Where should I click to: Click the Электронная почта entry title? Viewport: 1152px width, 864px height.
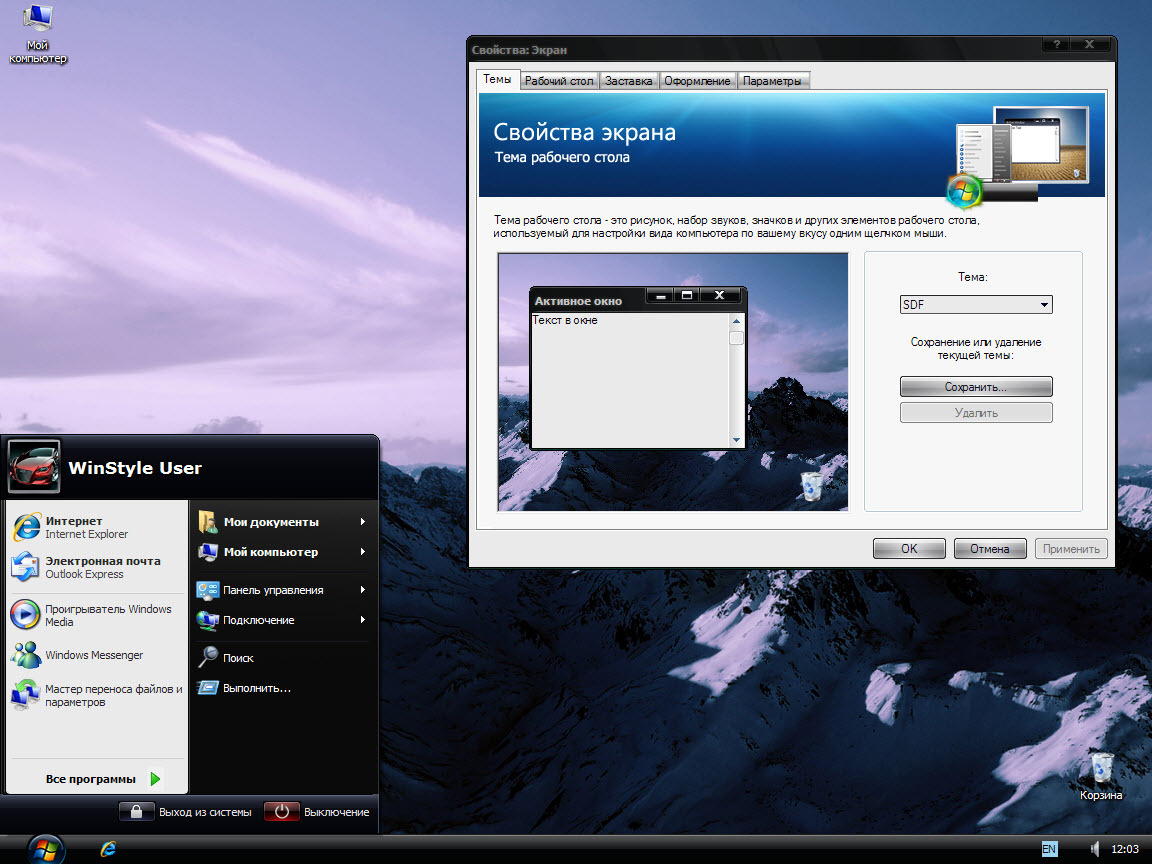coord(103,561)
